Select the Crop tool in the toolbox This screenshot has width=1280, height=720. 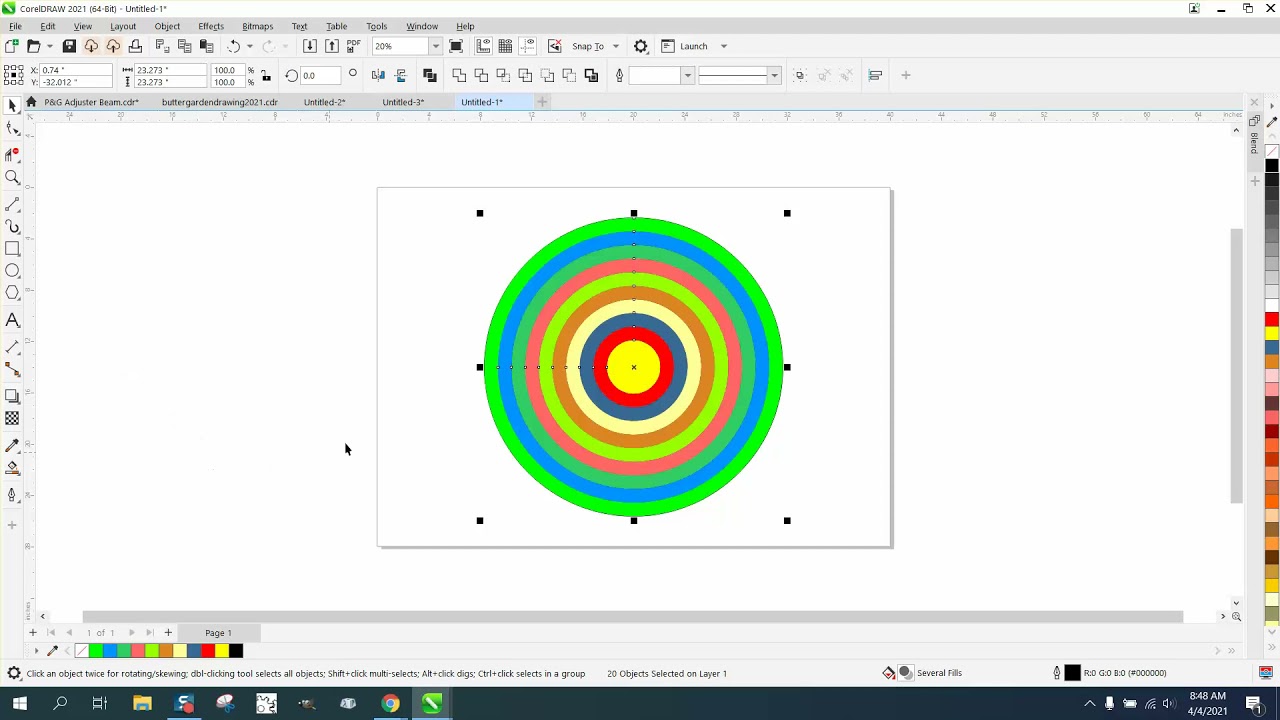(12, 153)
